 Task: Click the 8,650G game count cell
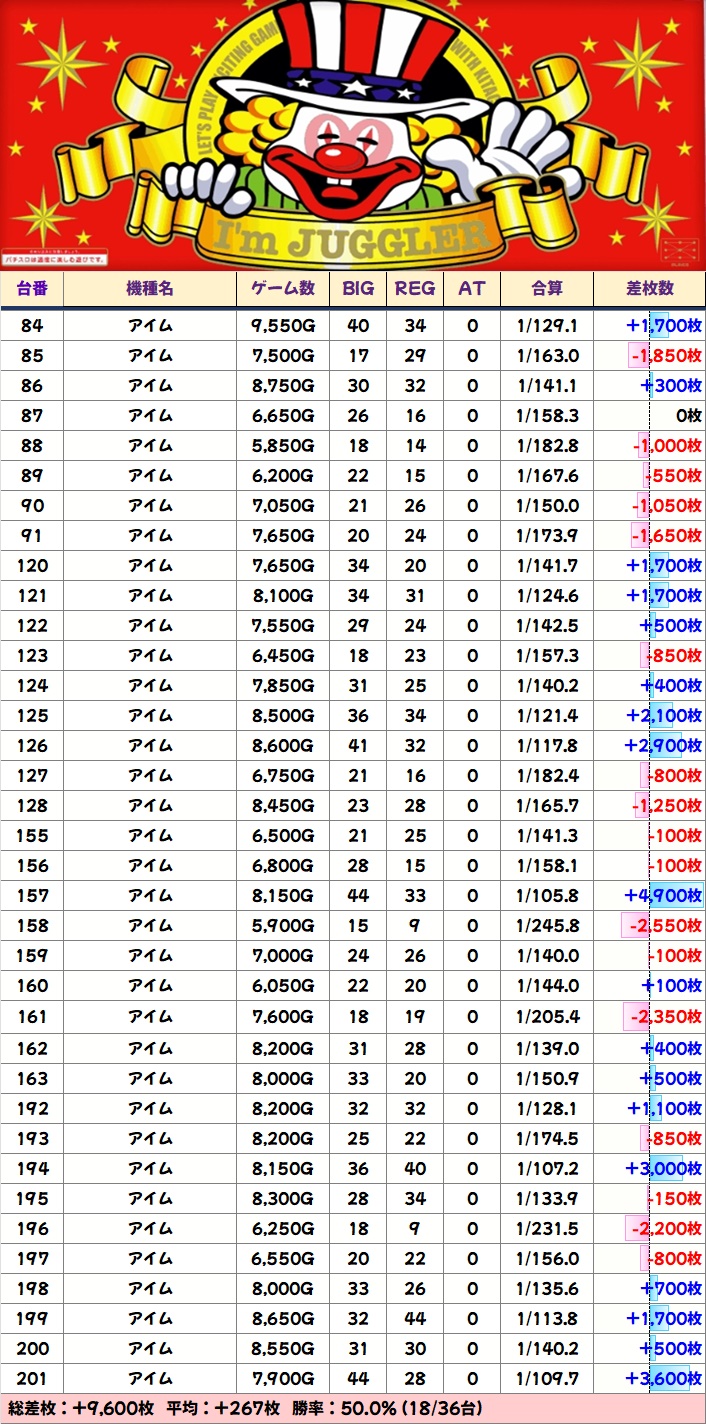283,1318
